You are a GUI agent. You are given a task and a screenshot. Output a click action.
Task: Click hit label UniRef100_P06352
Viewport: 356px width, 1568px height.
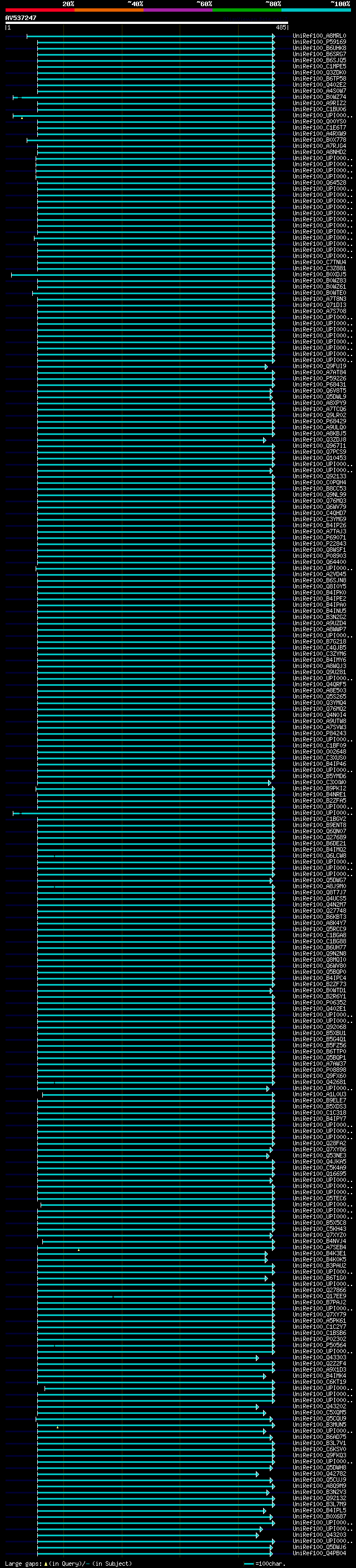pos(319,1002)
